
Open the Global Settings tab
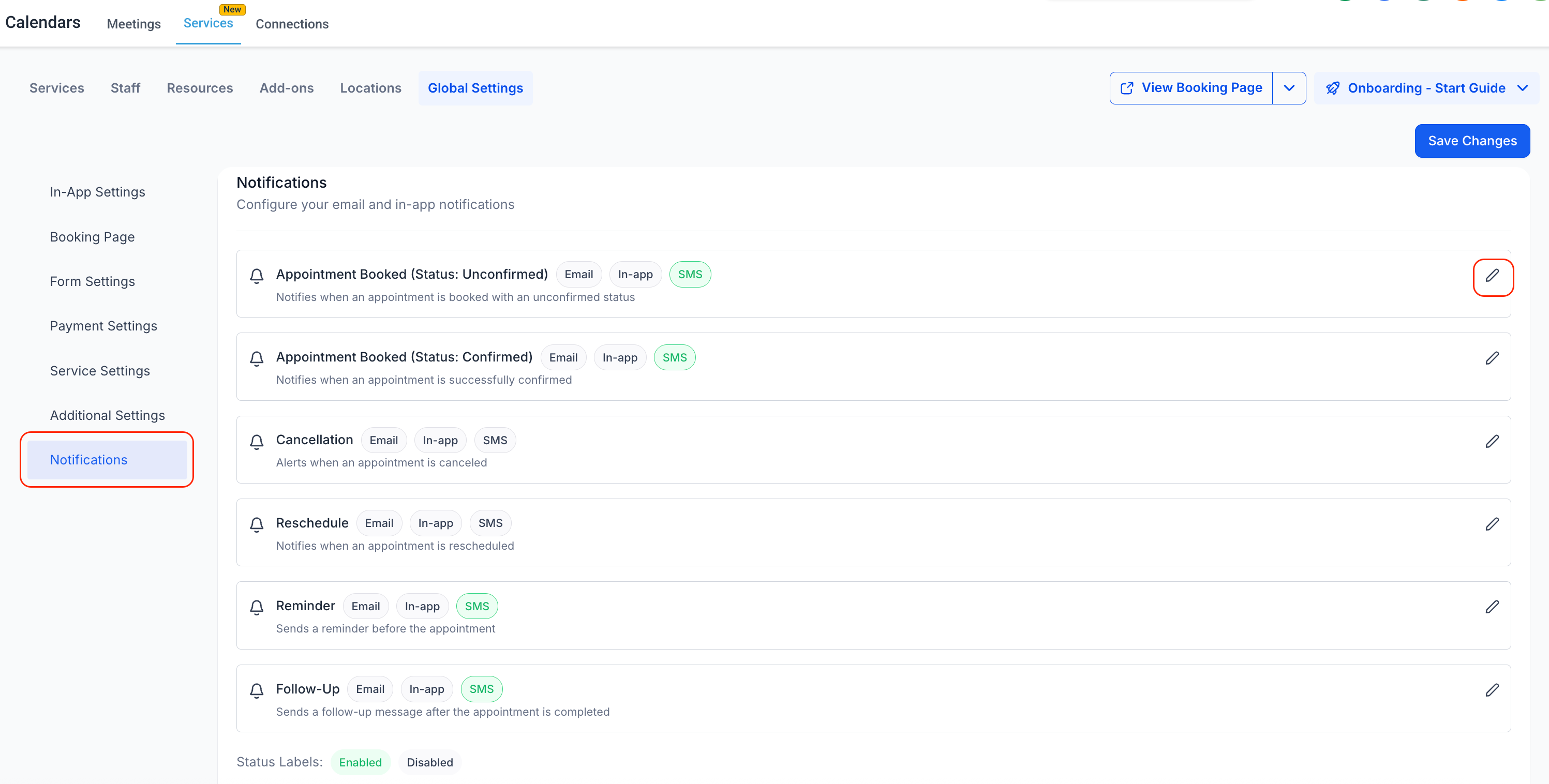coord(475,88)
